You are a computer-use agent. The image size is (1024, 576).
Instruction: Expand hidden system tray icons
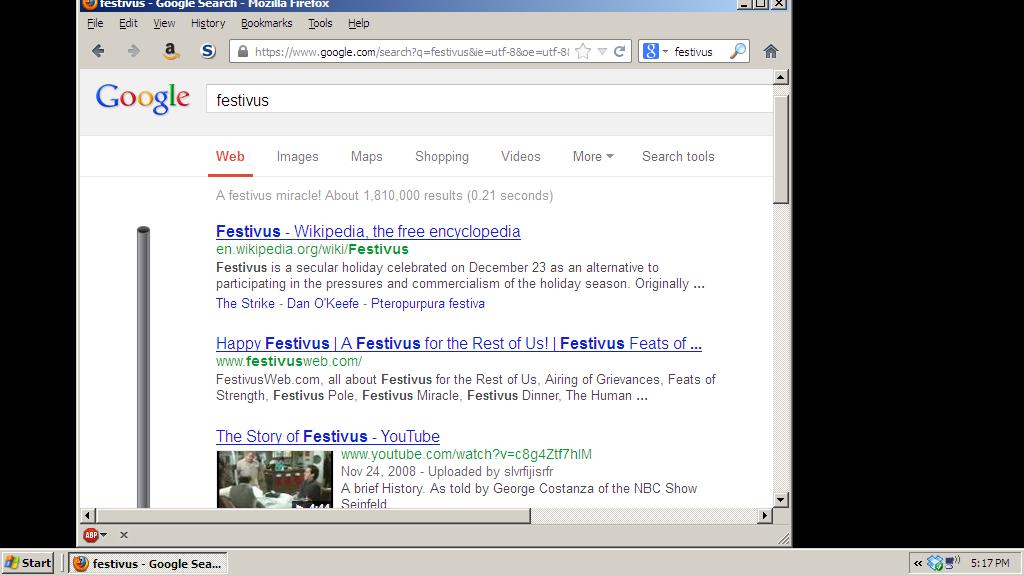(x=918, y=563)
